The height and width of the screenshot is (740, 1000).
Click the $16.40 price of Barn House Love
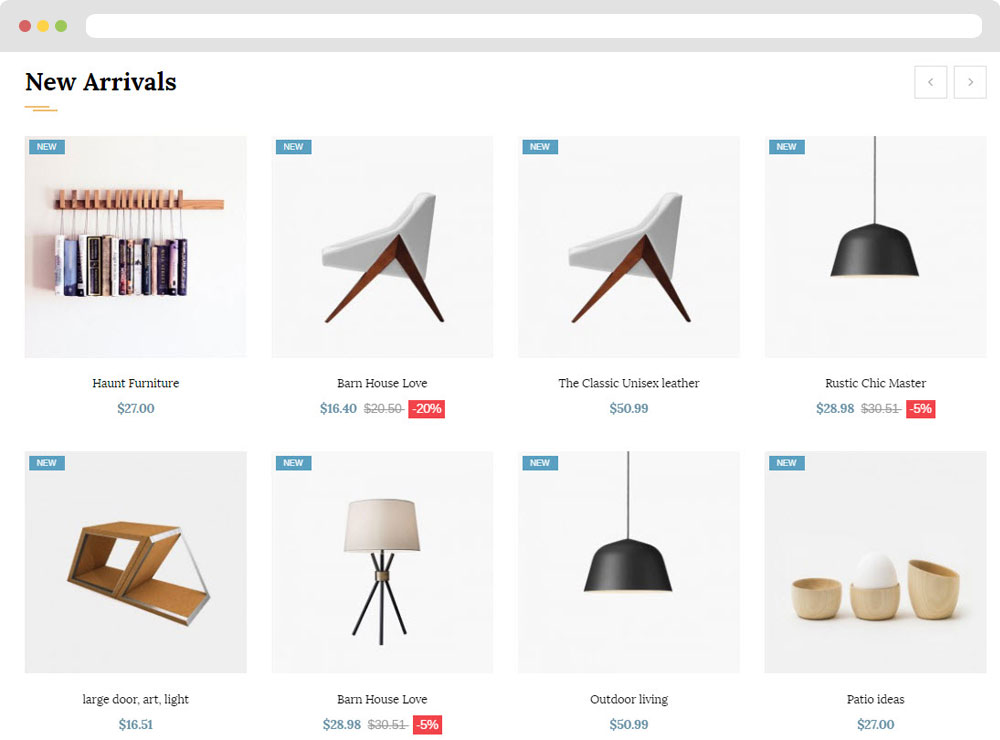(338, 408)
